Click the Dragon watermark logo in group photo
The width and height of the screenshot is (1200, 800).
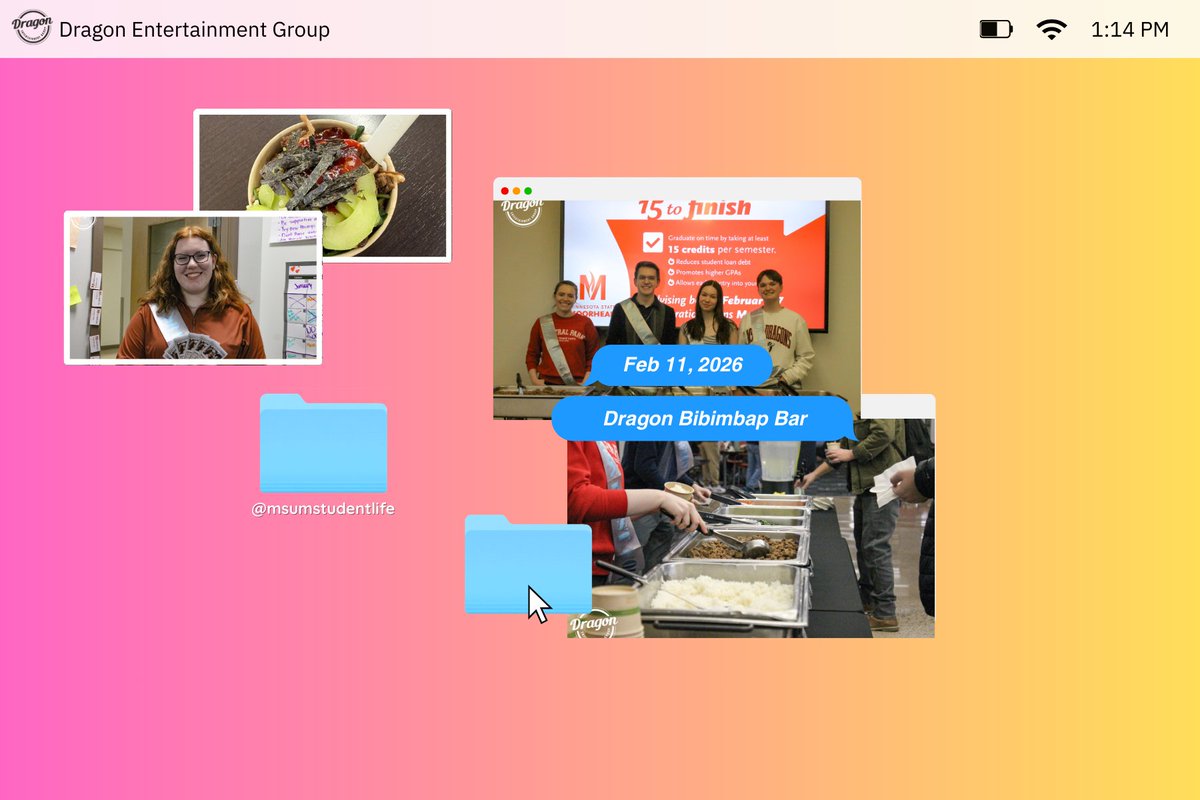[522, 213]
